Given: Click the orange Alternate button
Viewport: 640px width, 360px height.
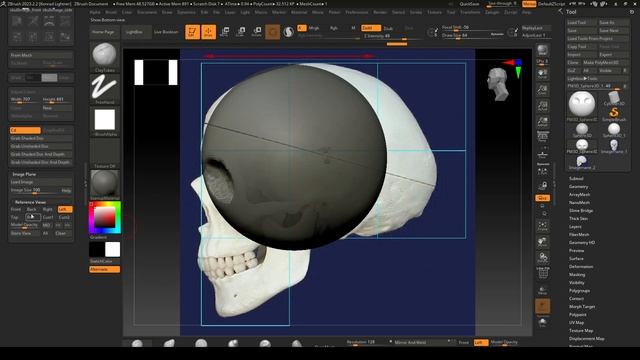Looking at the screenshot, I should pyautogui.click(x=104, y=269).
